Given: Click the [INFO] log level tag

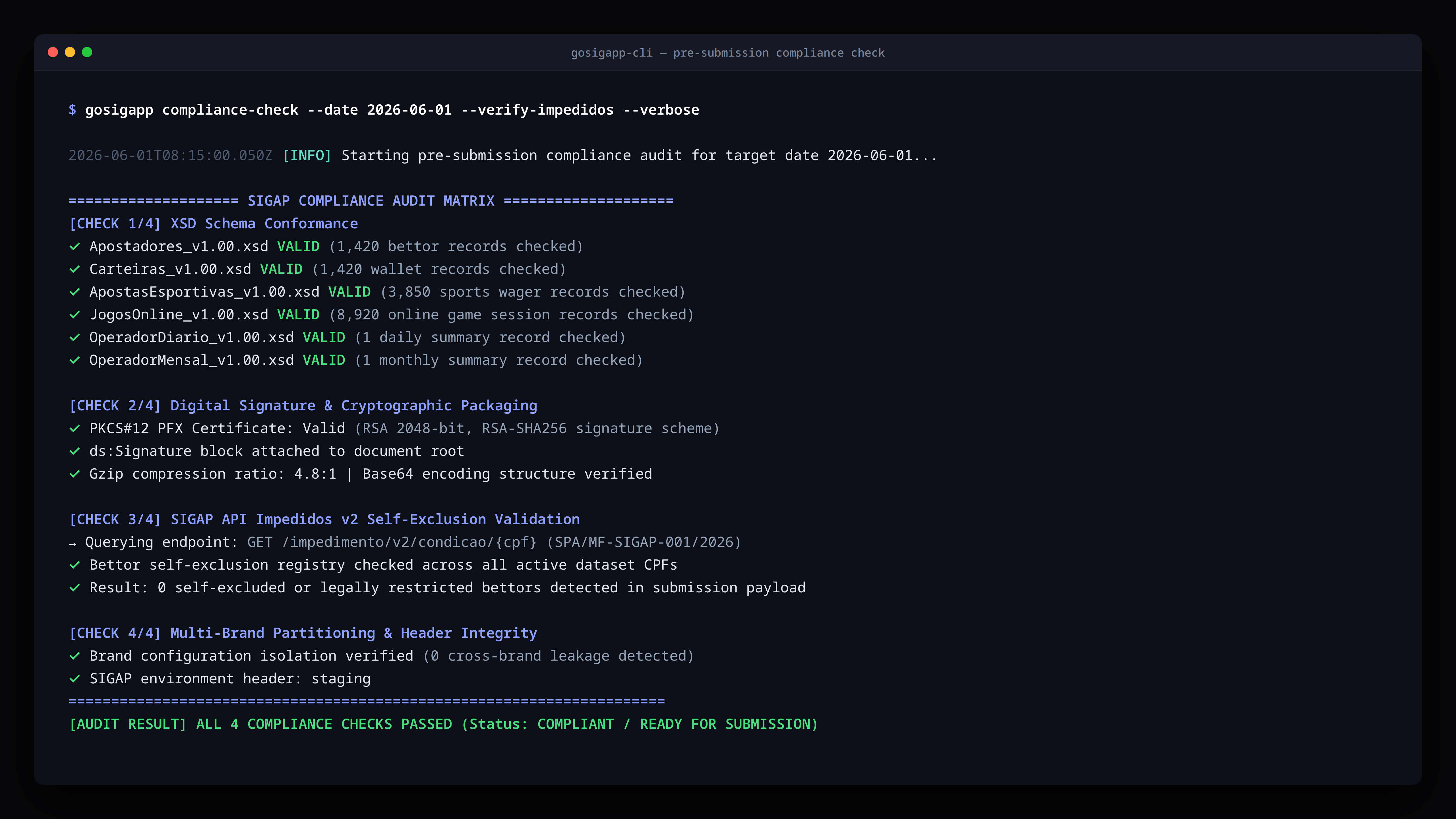Looking at the screenshot, I should coord(307,156).
